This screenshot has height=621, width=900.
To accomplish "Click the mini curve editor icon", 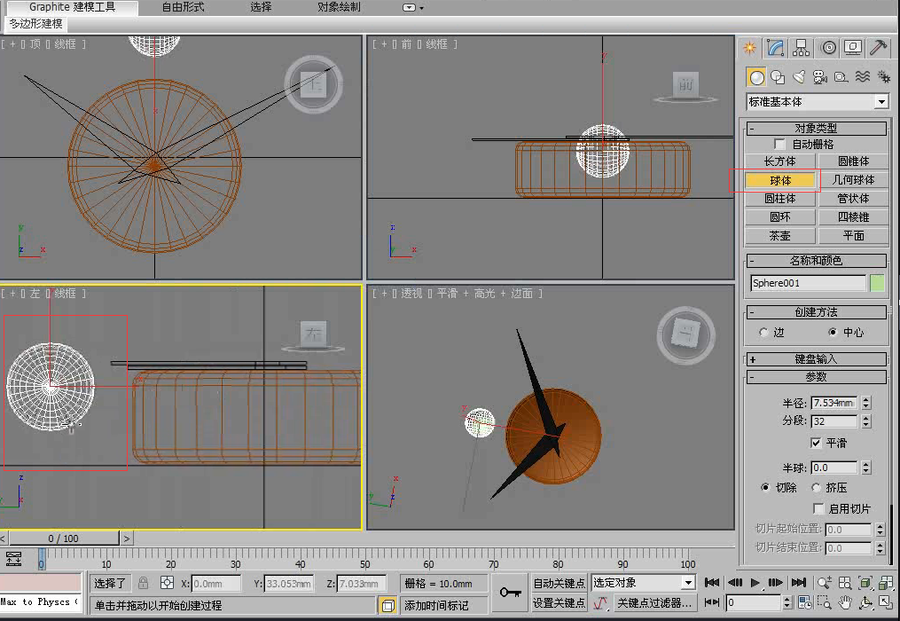I will point(13,558).
